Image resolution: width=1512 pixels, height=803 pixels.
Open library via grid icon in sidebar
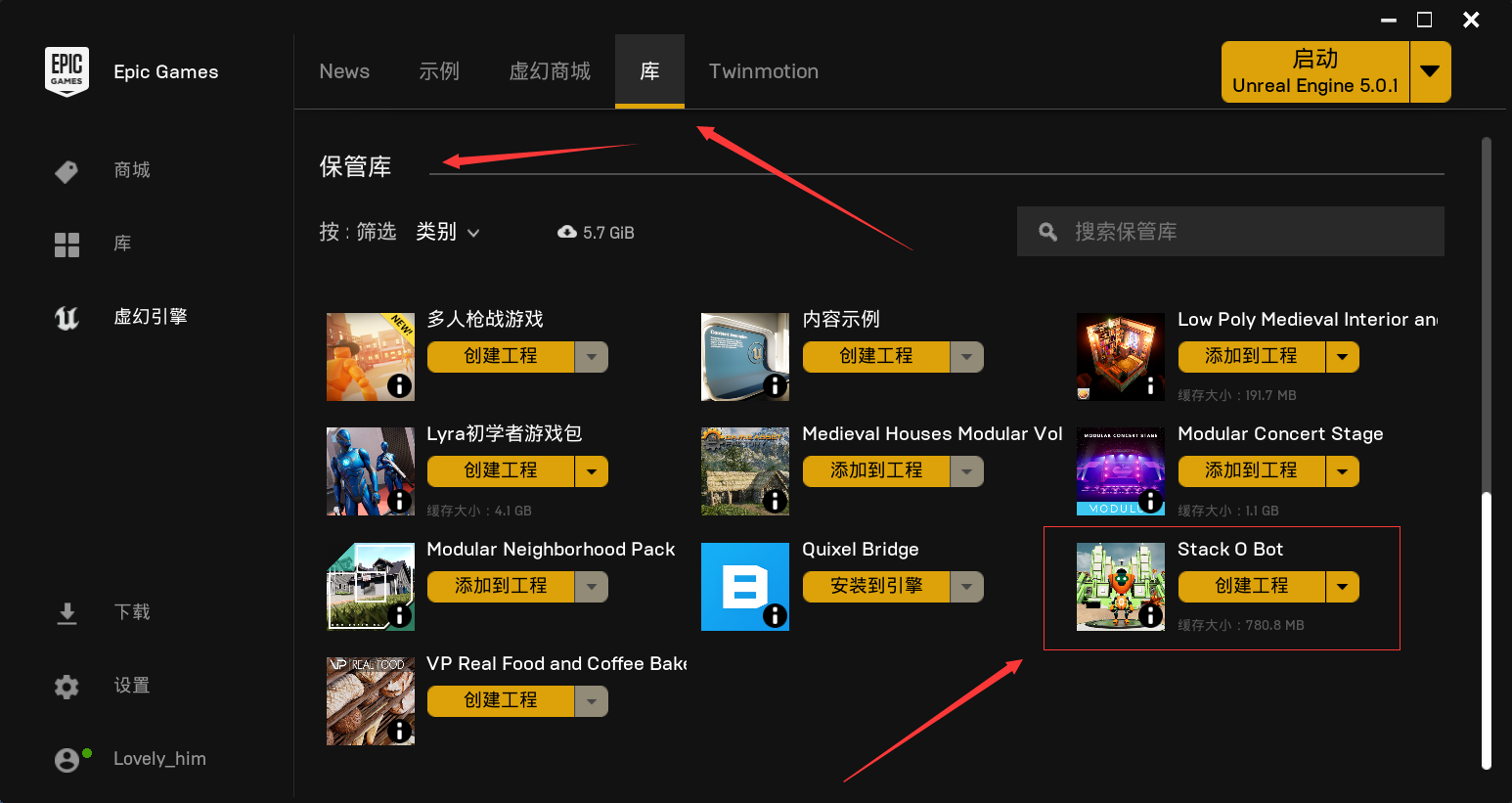(x=67, y=245)
